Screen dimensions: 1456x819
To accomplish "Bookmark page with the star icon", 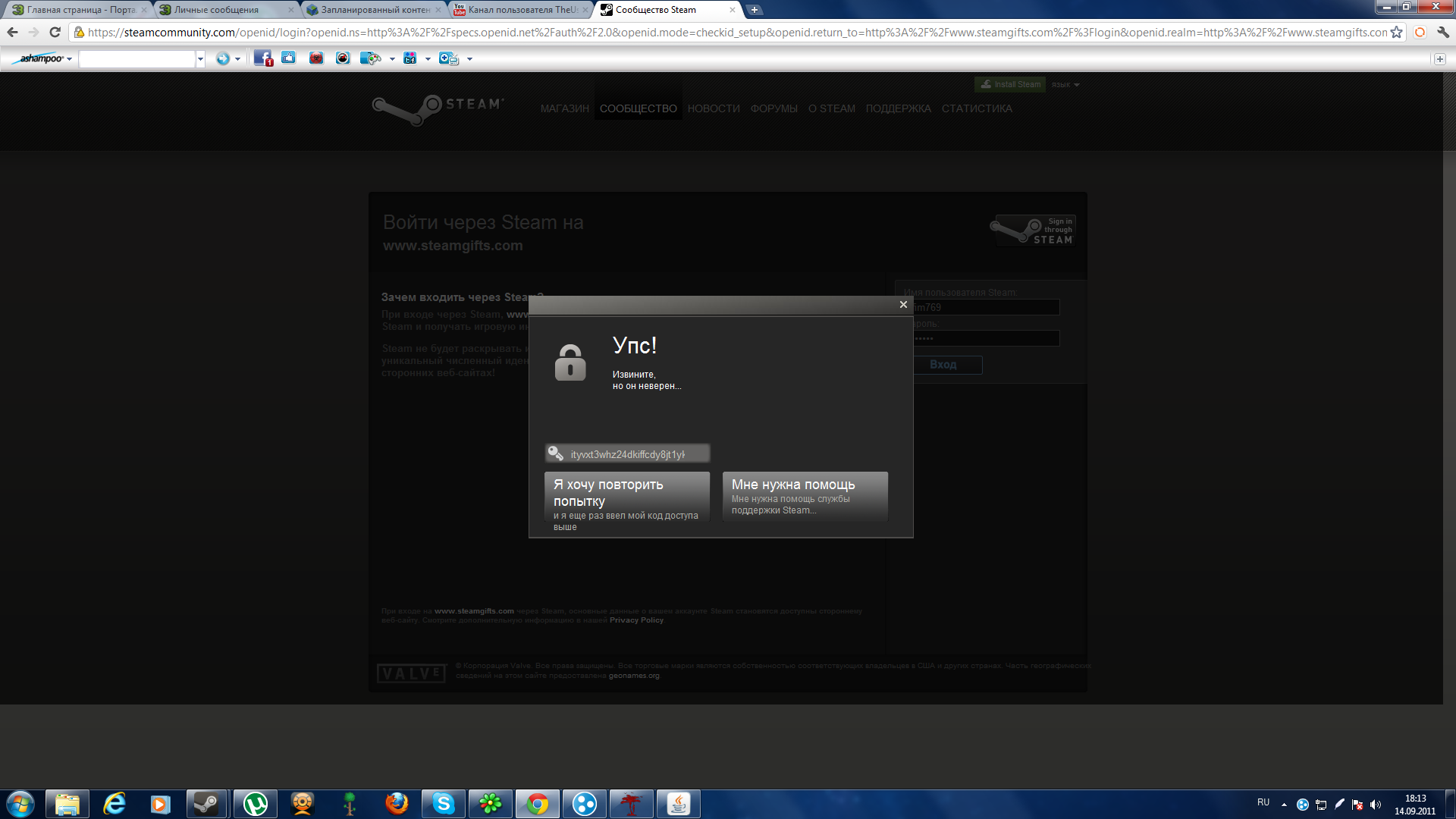I will (1396, 32).
